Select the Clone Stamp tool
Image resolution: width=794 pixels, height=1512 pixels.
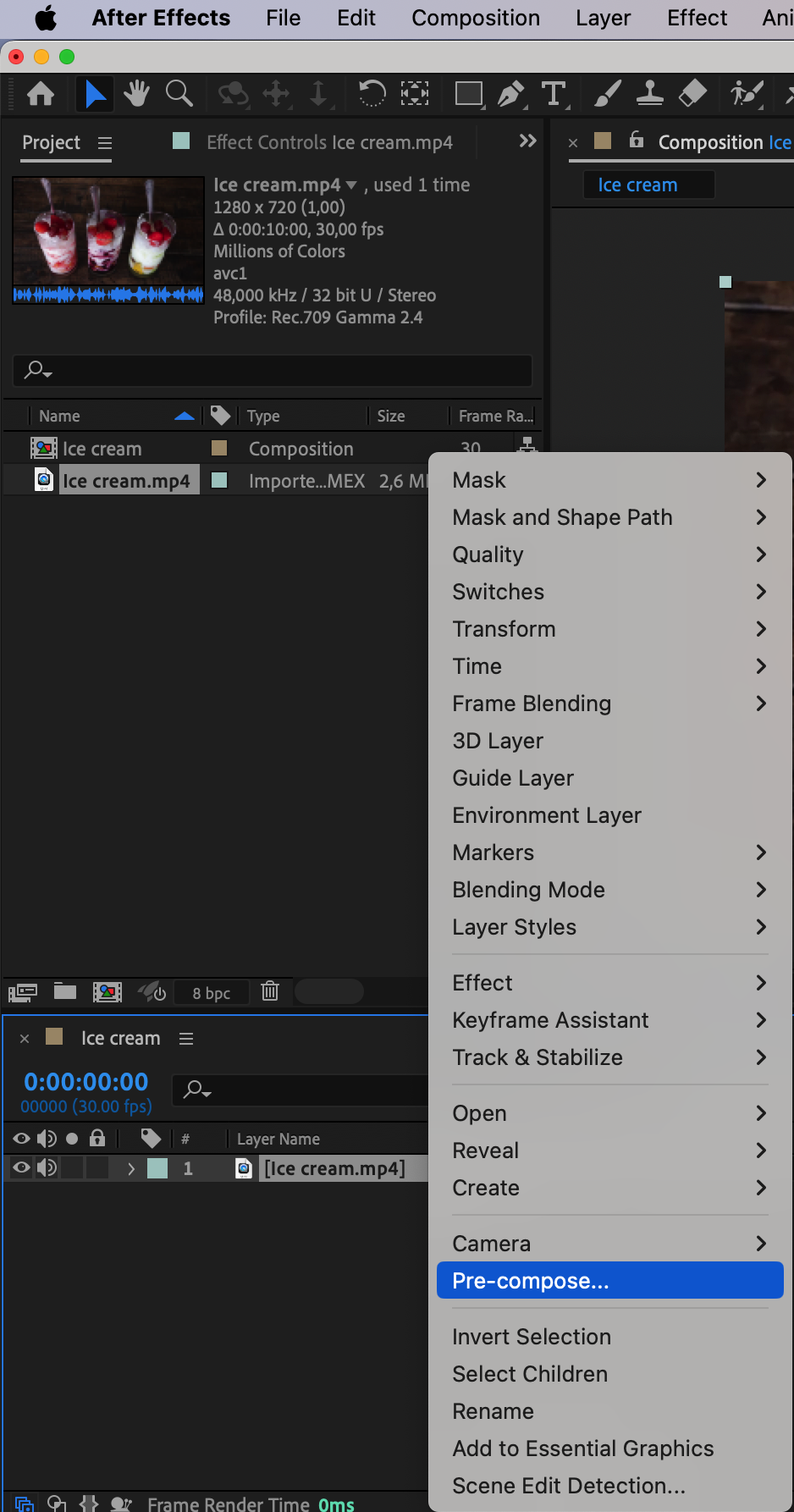point(649,93)
